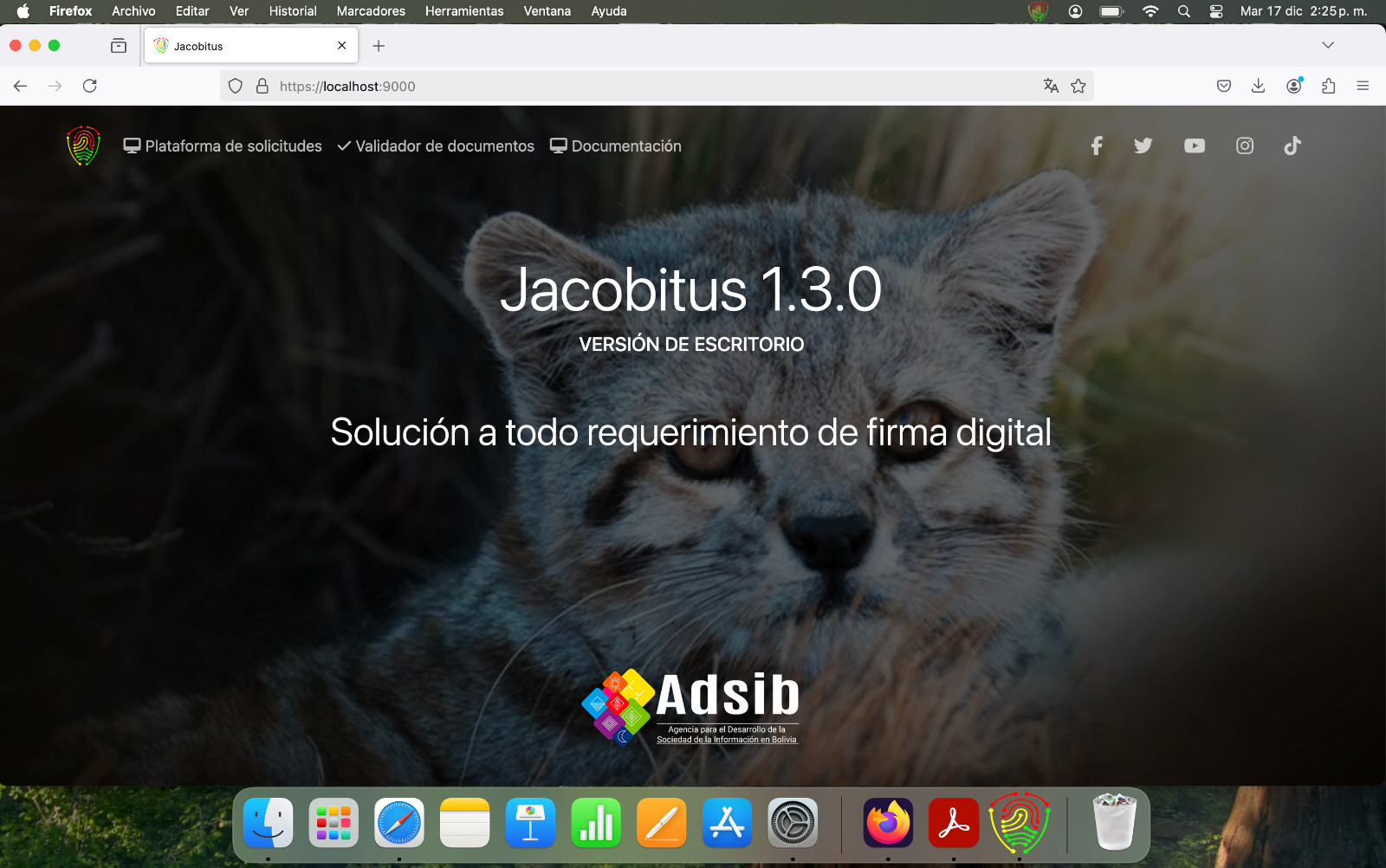The width and height of the screenshot is (1386, 868).
Task: Open the Facebook social icon
Action: coord(1097,146)
